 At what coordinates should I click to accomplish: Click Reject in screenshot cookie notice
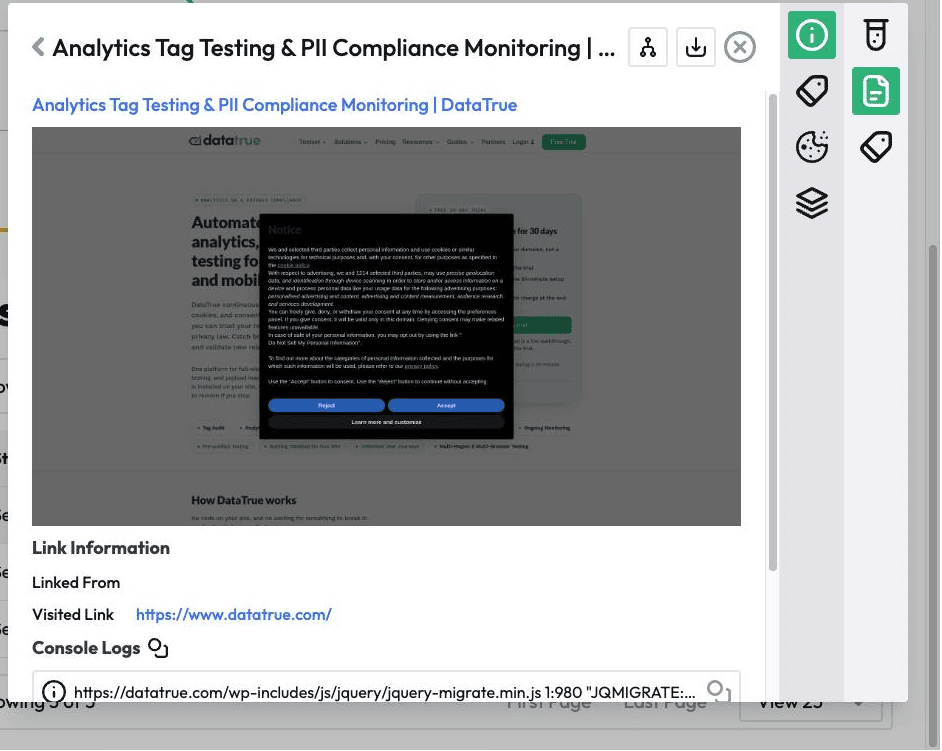(x=326, y=406)
